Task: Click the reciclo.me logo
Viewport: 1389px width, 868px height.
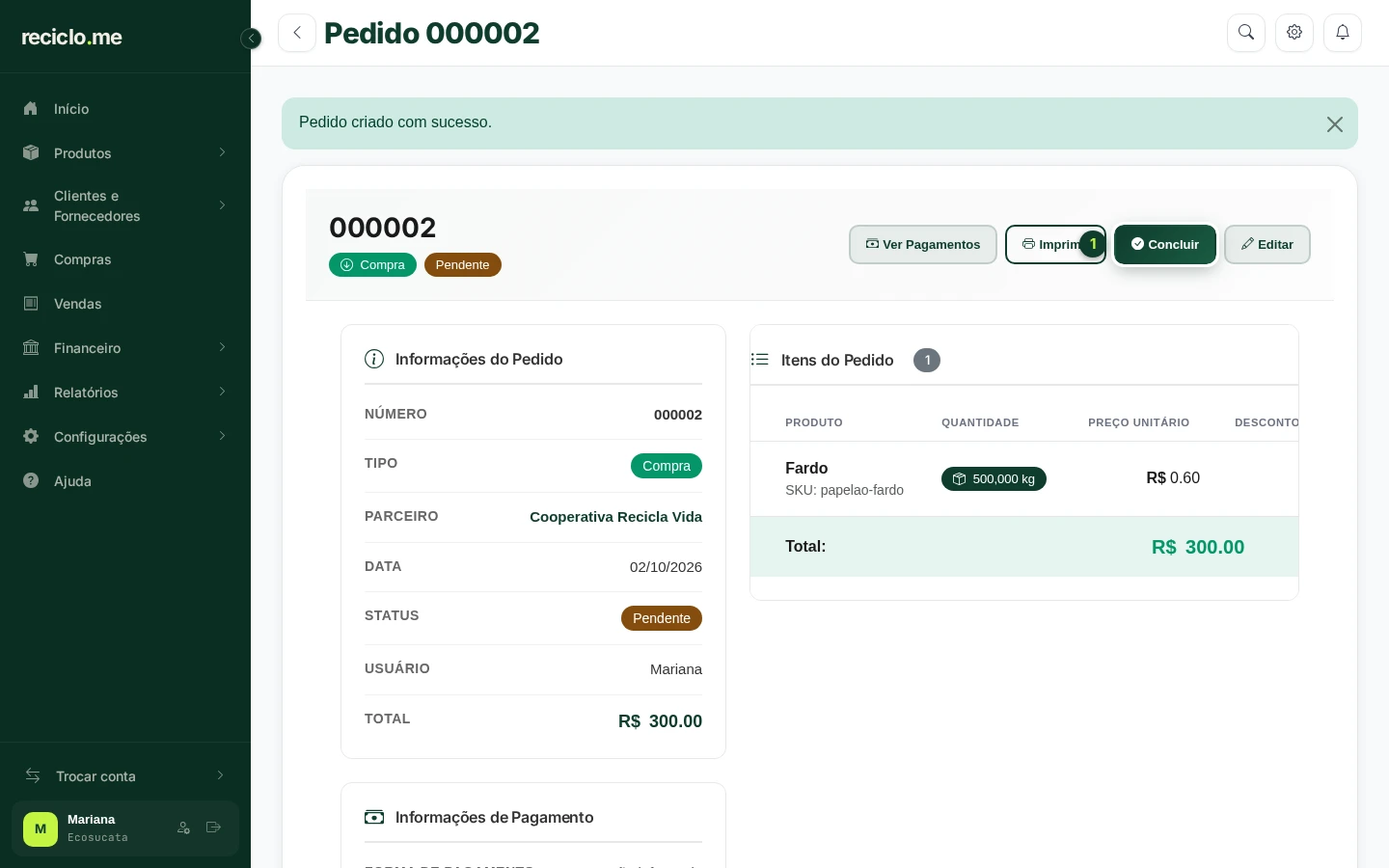Action: (x=71, y=37)
